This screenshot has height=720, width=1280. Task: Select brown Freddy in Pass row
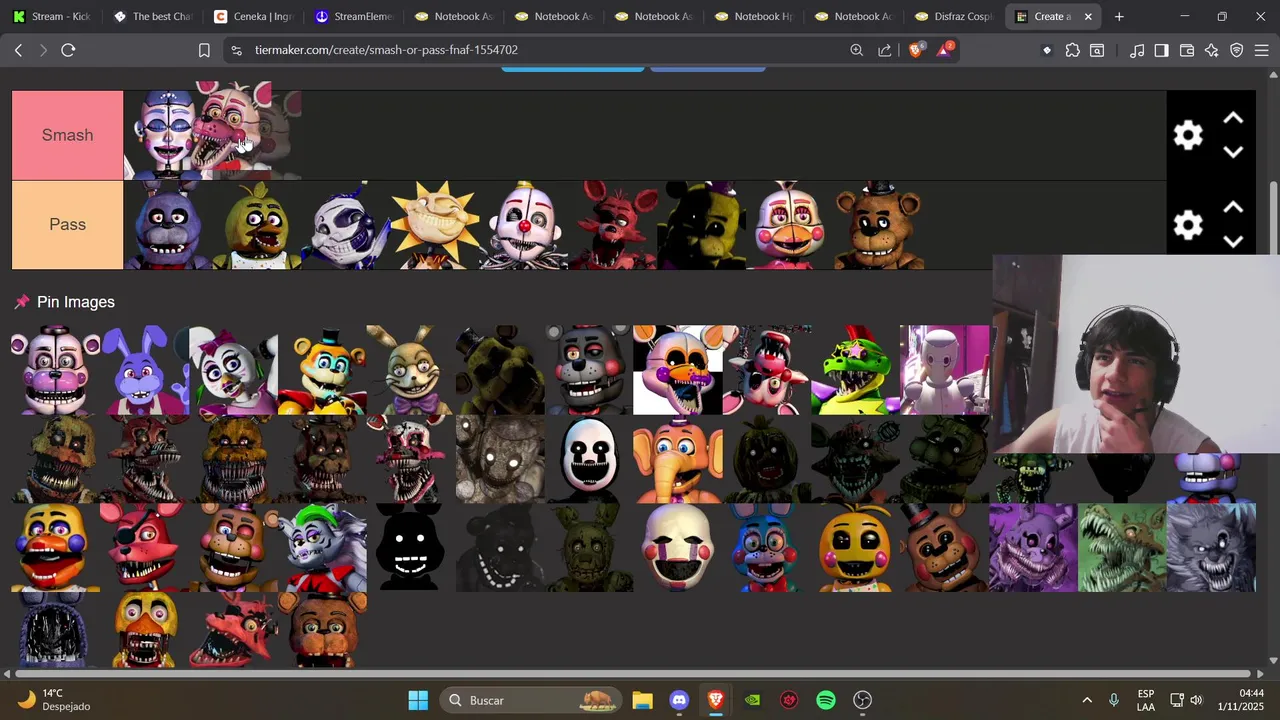880,225
